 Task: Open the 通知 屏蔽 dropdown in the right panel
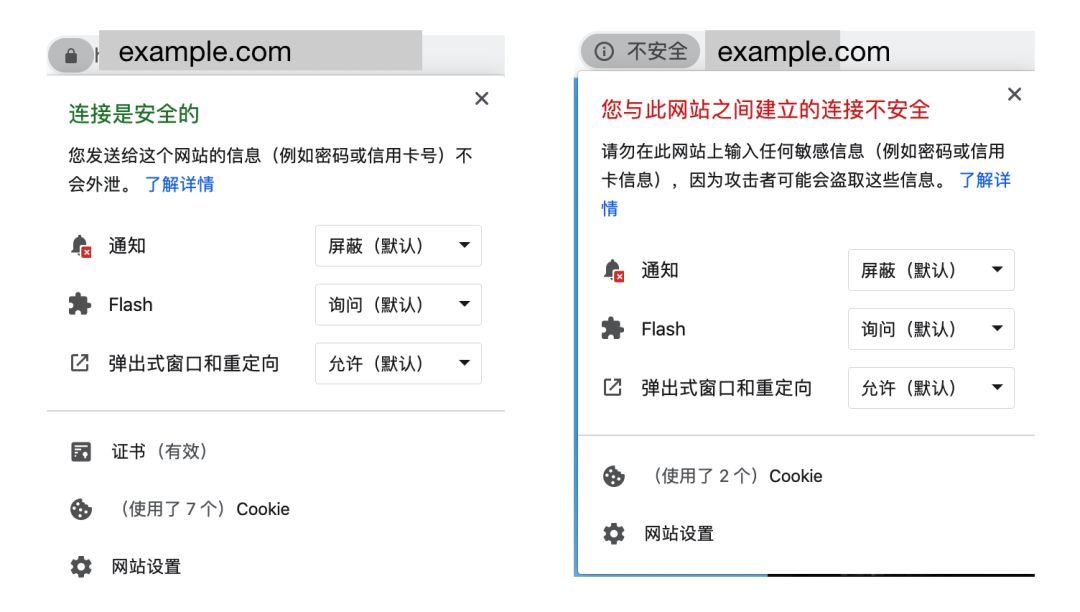coord(931,270)
